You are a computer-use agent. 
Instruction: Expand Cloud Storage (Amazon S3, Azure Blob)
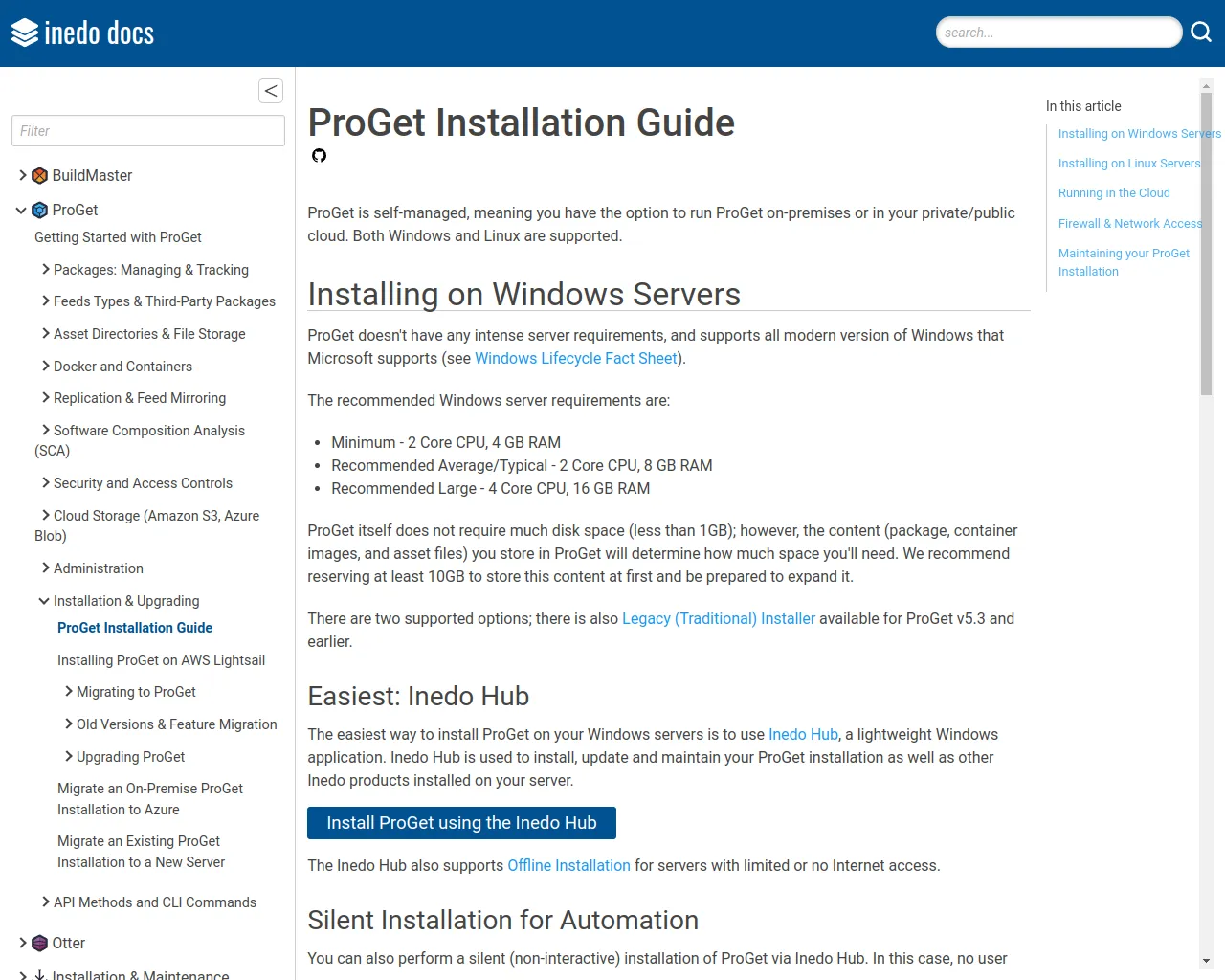point(46,516)
